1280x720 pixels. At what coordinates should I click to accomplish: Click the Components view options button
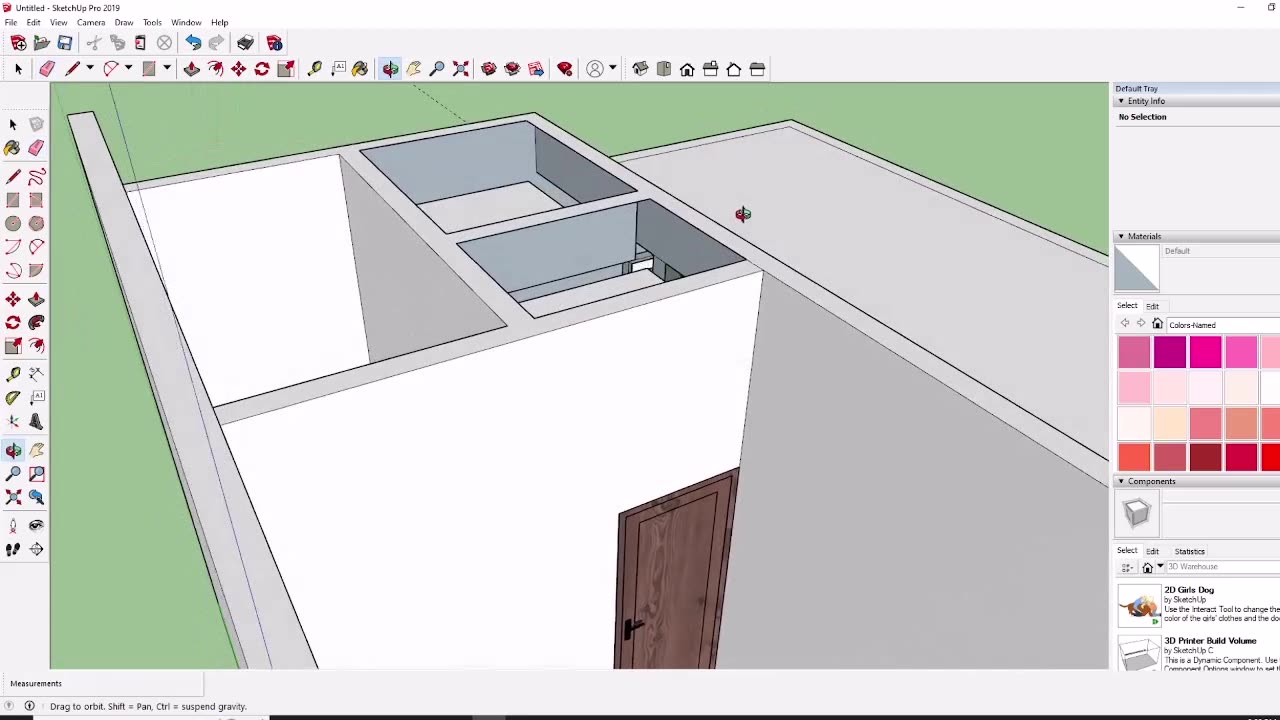1127,567
